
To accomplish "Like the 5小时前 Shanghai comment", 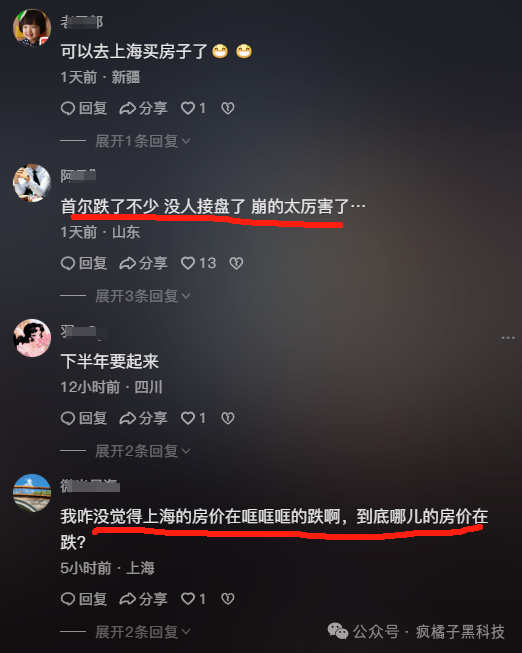I will [193, 599].
